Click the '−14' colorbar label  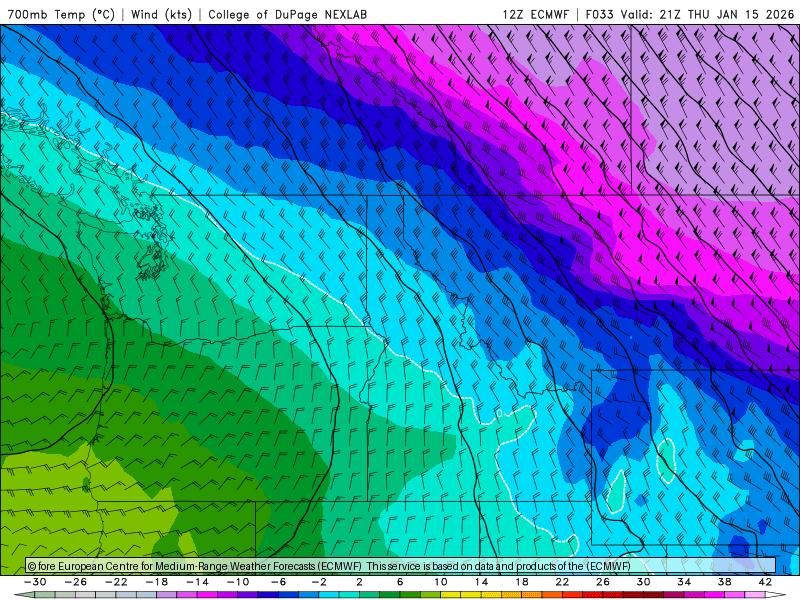(197, 582)
